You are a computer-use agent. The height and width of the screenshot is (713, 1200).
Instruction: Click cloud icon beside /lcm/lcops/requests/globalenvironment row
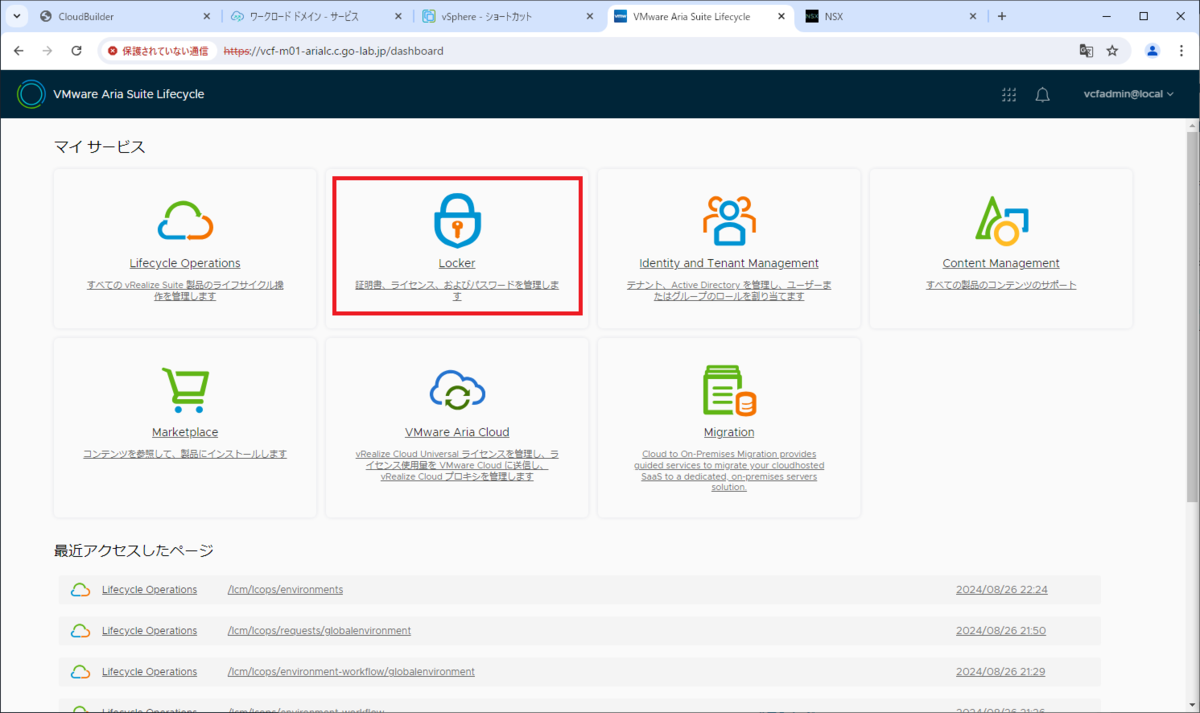coord(81,631)
